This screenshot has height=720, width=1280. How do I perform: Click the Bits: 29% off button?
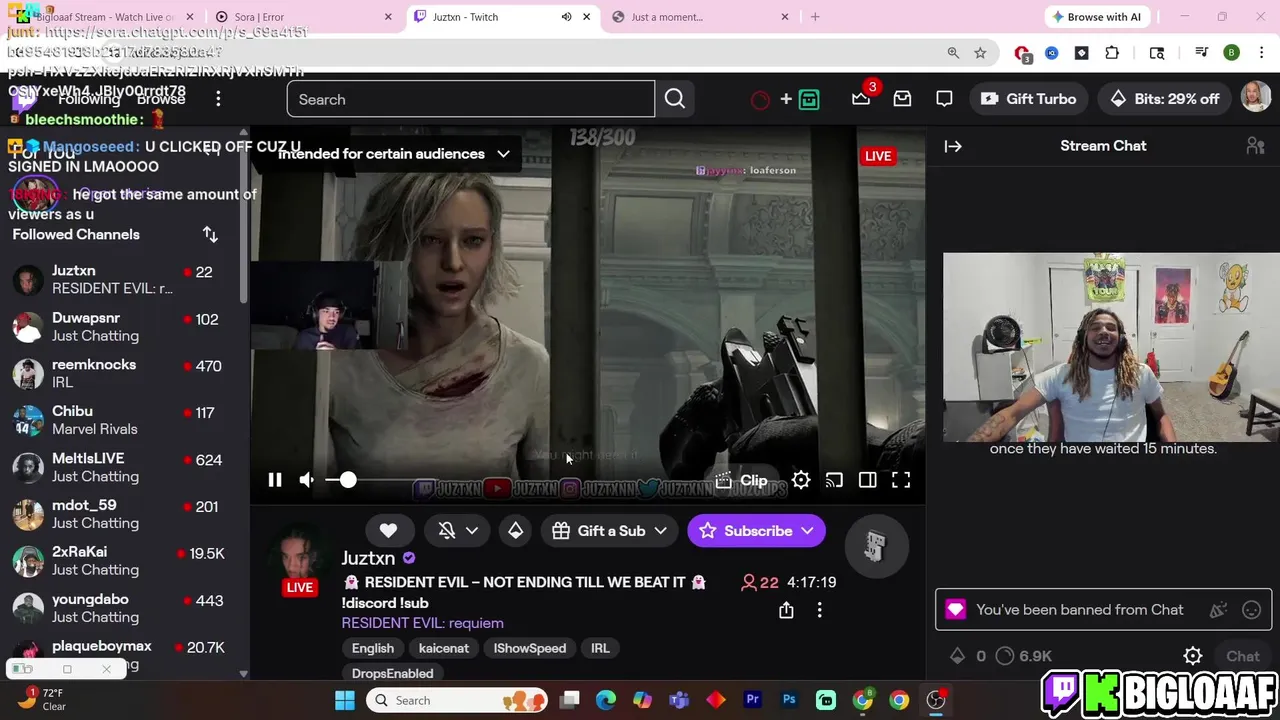click(x=1164, y=99)
